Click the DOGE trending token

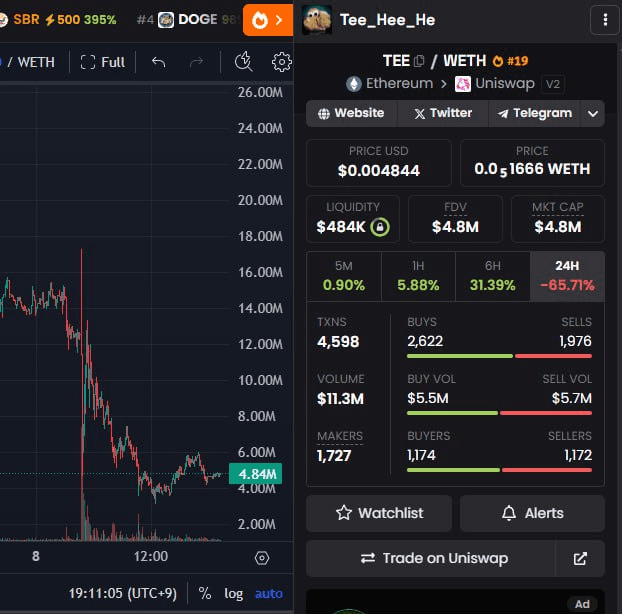coord(186,19)
